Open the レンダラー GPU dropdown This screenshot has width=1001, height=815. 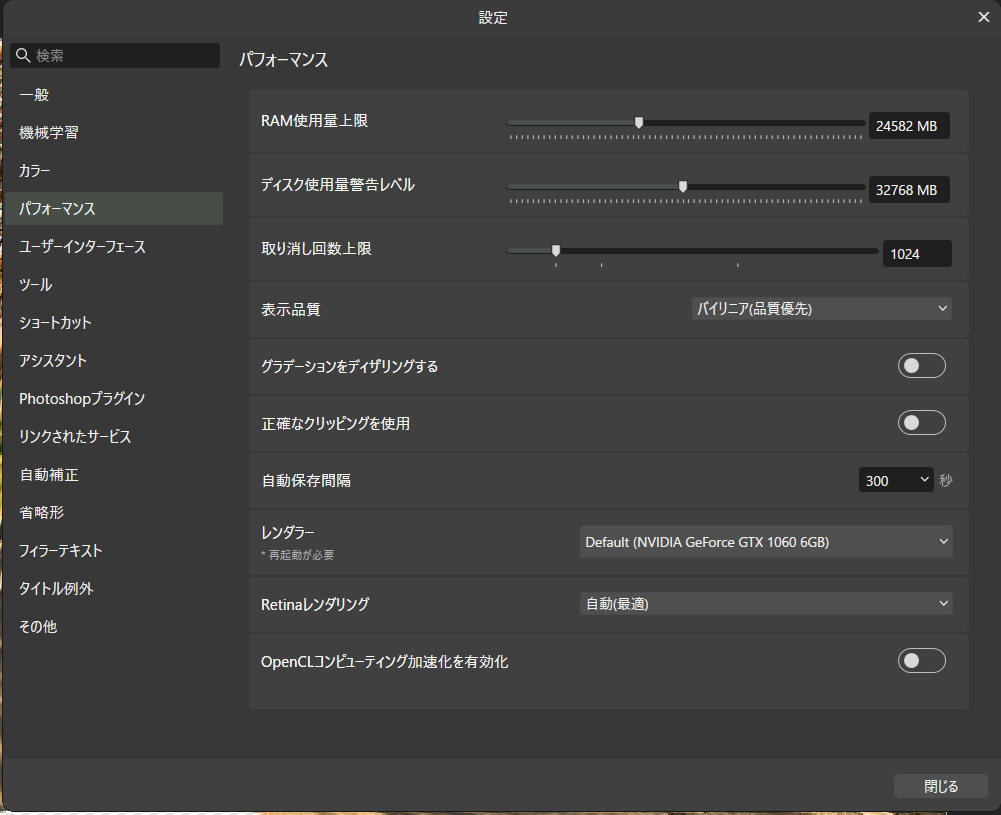(766, 542)
